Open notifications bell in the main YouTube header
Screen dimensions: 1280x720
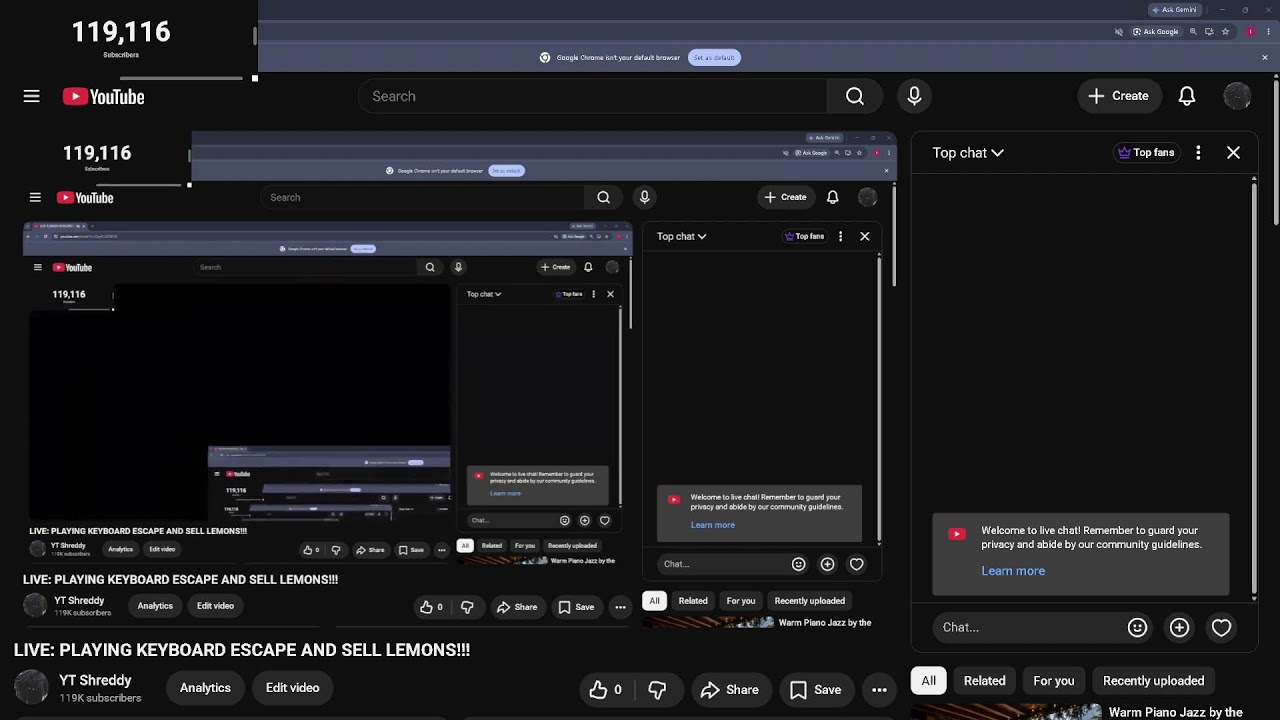point(1187,96)
